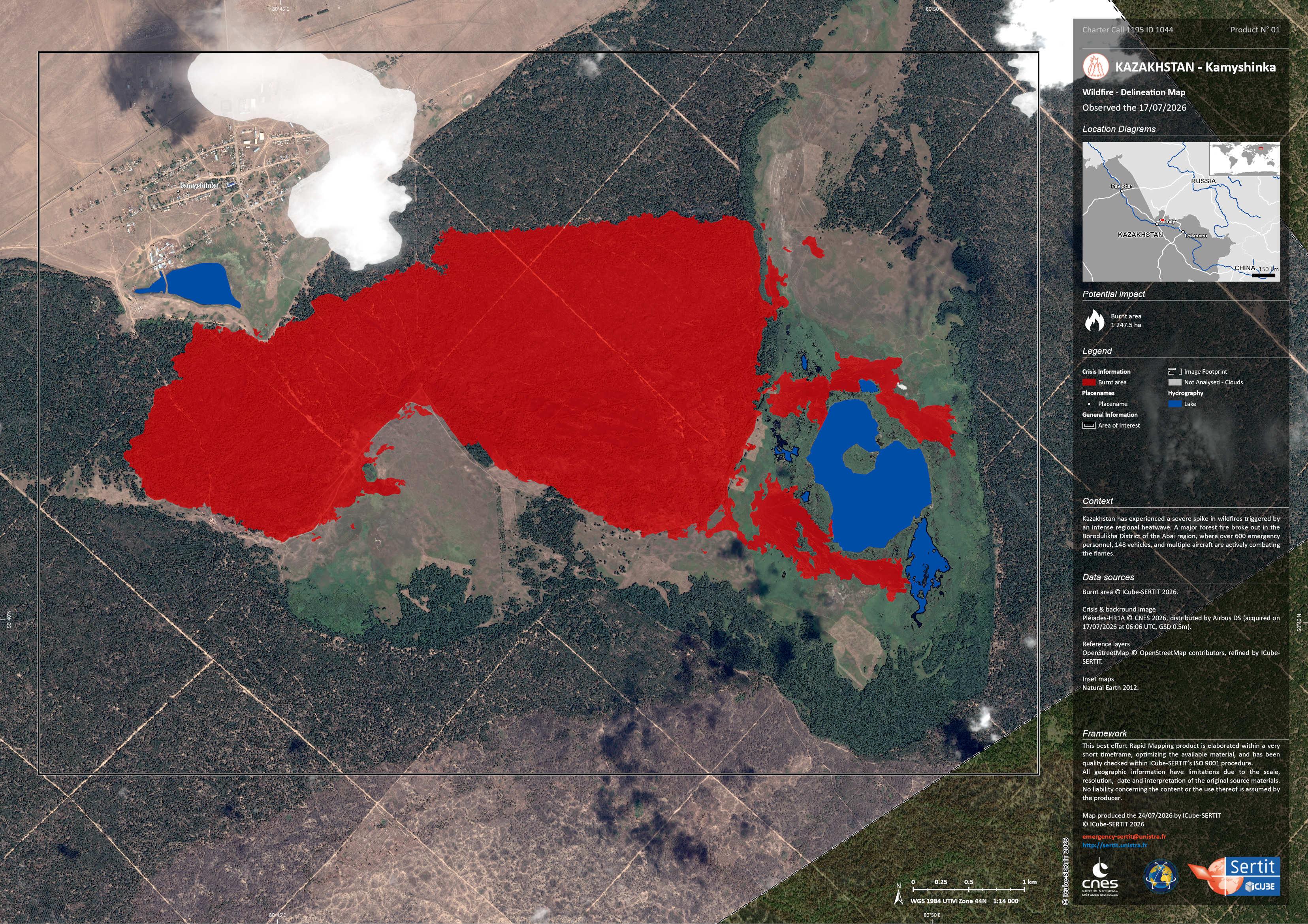1308x924 pixels.
Task: Click the 150 km scale bar in the location diagram
Action: [1263, 275]
